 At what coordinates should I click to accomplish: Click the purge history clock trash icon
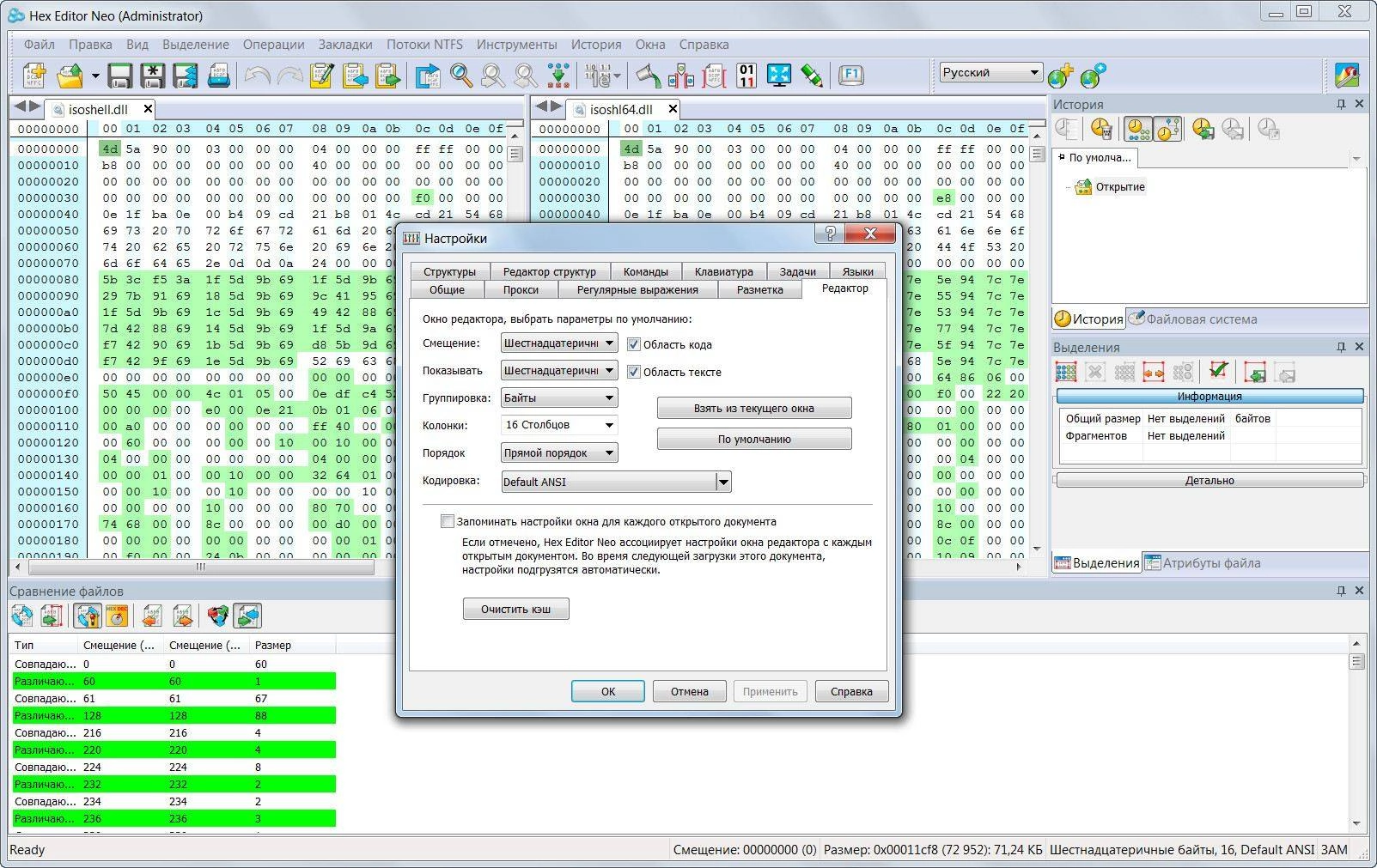[x=1101, y=129]
